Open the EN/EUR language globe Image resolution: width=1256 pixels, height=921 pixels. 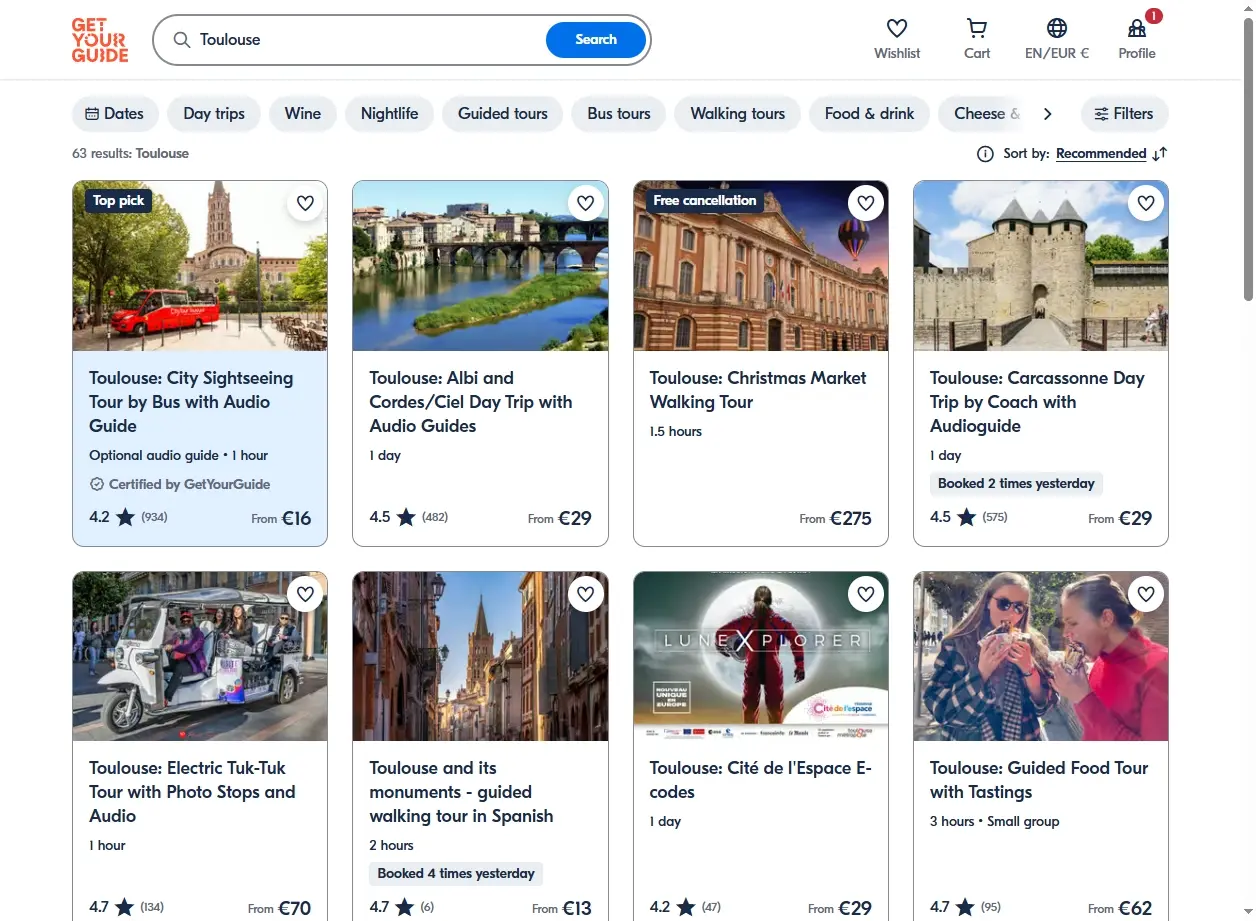(1057, 28)
